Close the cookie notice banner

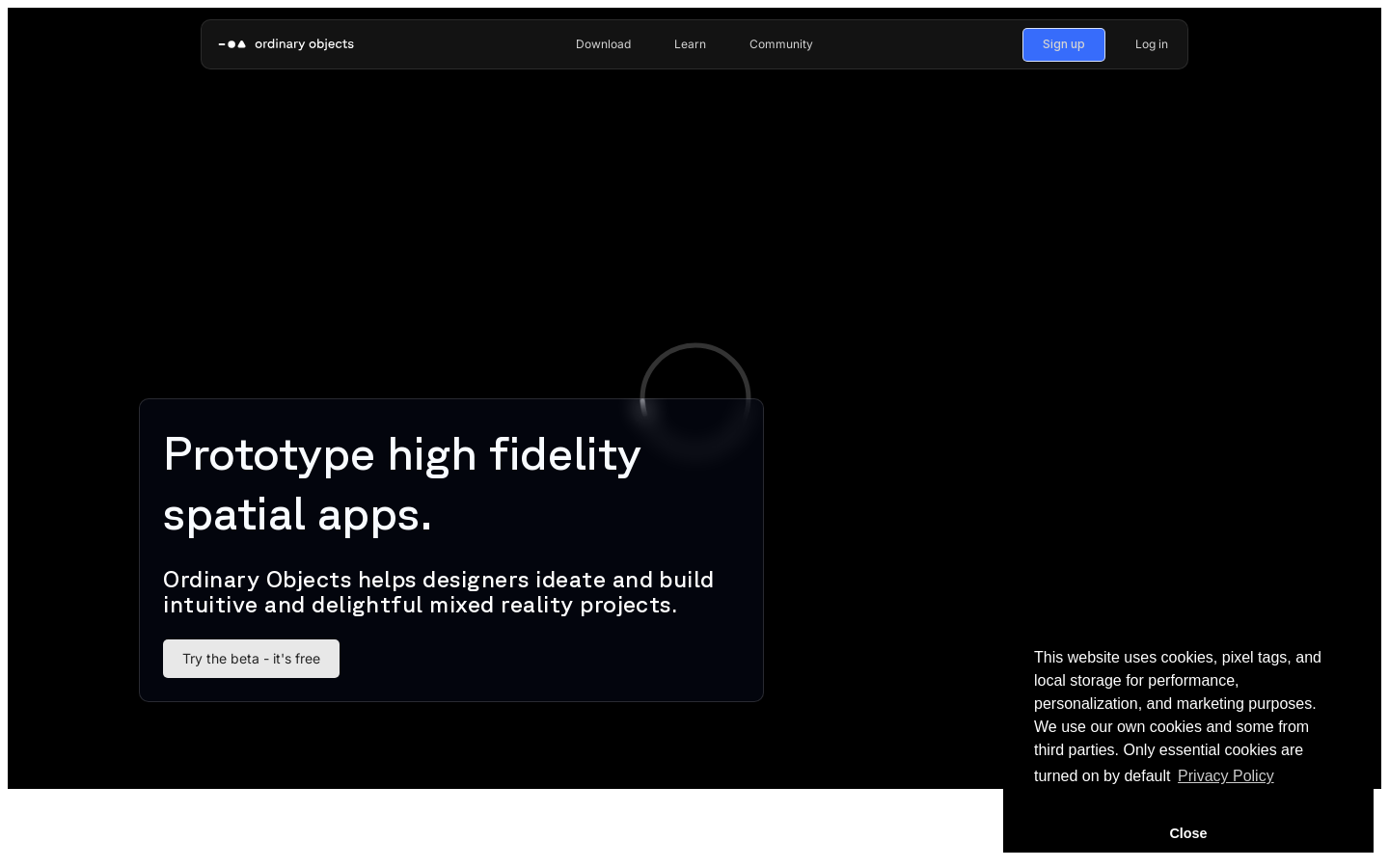(x=1187, y=833)
